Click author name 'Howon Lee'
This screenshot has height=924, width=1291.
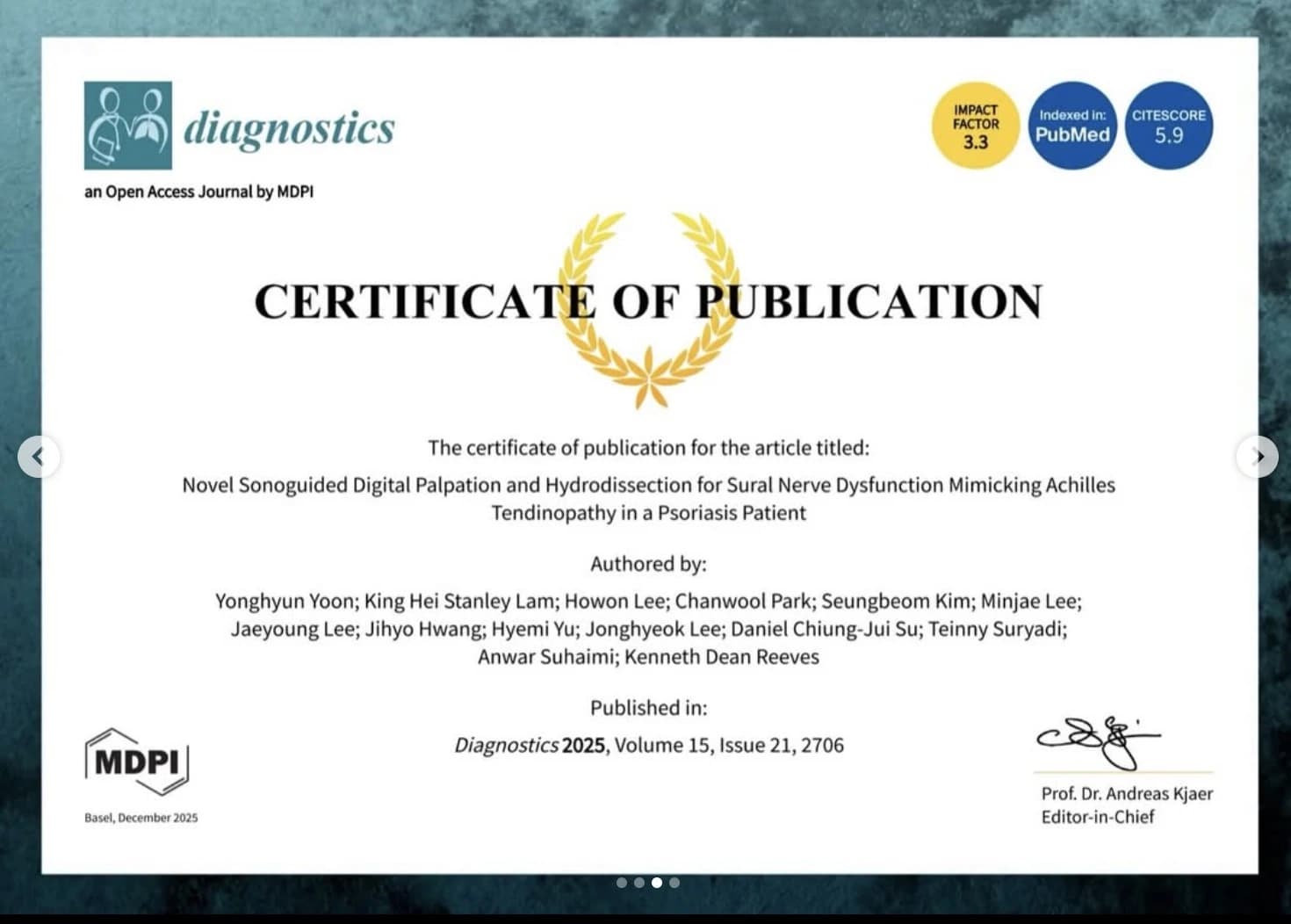coord(615,602)
